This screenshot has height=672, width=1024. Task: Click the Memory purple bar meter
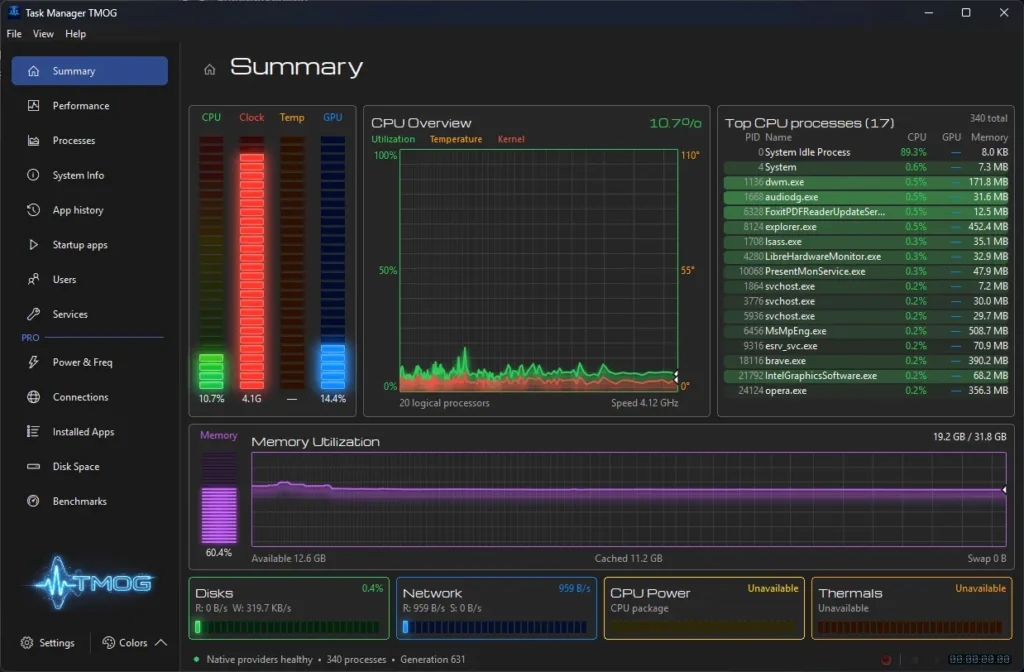coord(219,498)
